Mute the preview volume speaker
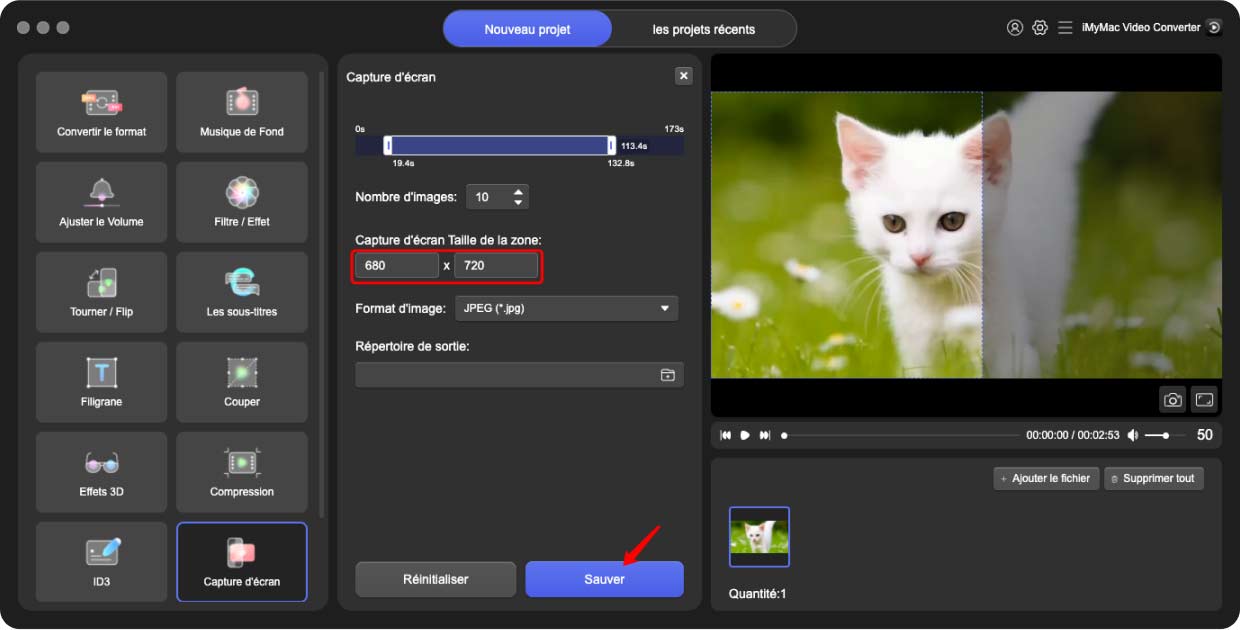The height and width of the screenshot is (630, 1240). click(1133, 436)
